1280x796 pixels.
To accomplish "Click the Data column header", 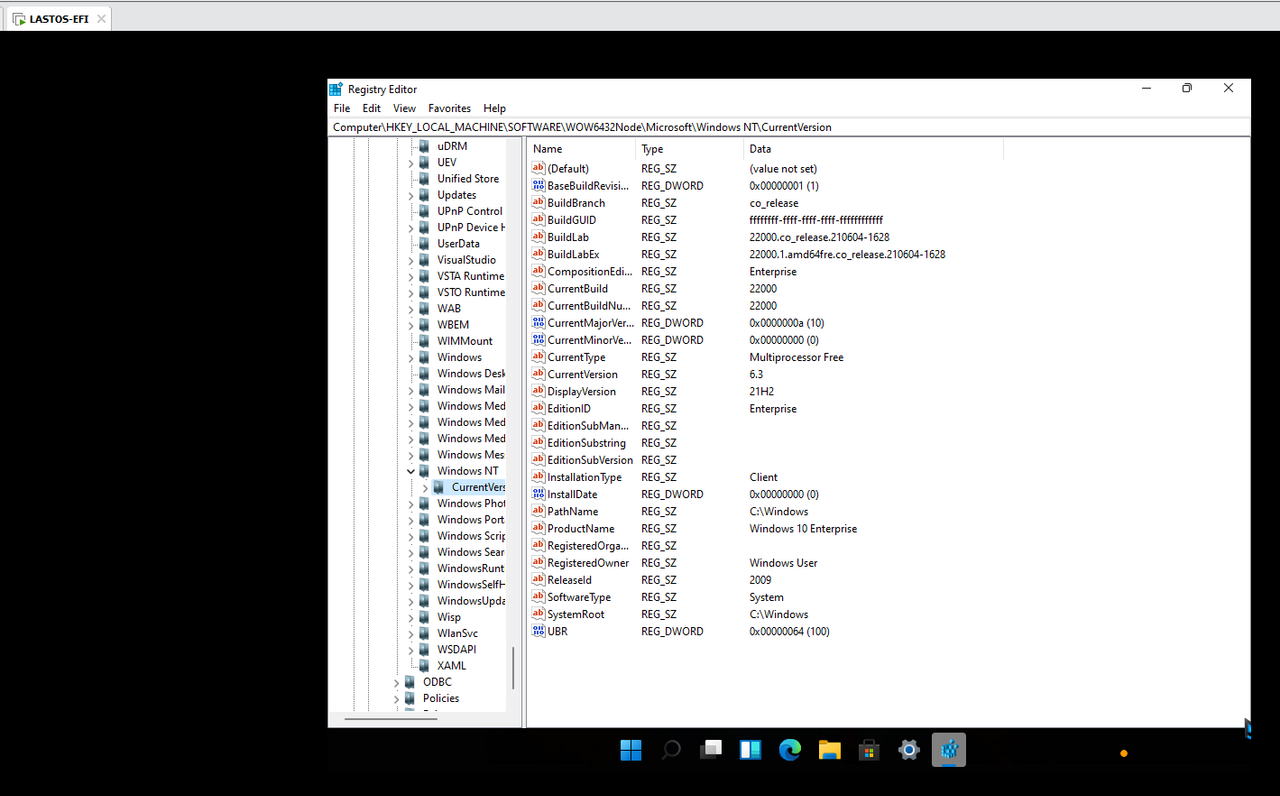I will coord(874,149).
